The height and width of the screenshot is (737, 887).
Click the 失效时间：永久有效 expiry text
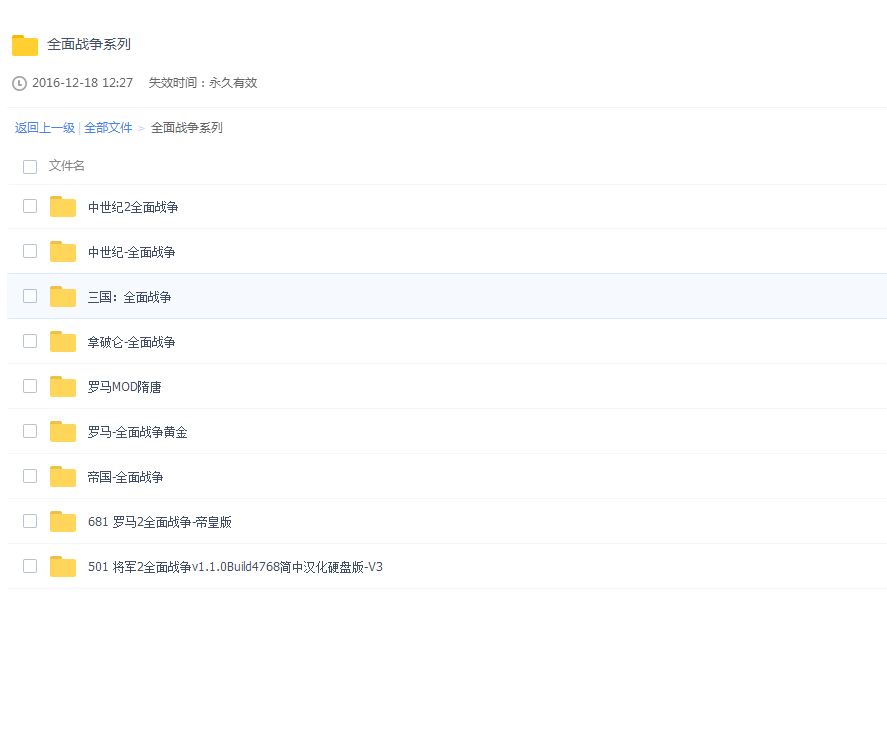pos(203,83)
